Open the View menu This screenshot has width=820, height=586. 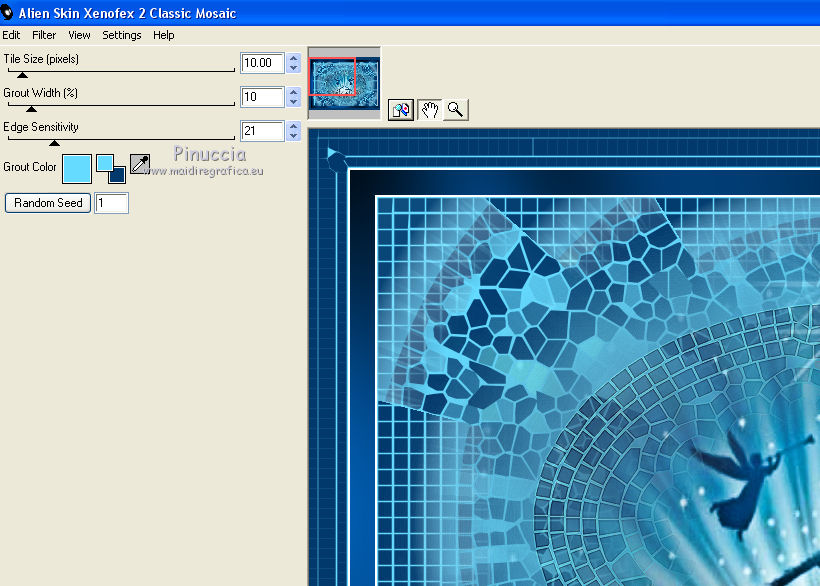[79, 35]
